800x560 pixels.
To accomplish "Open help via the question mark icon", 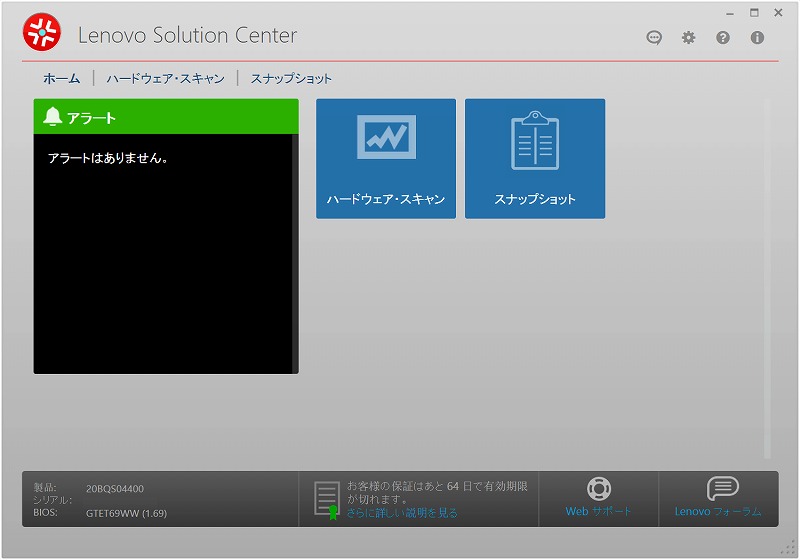I will (722, 37).
